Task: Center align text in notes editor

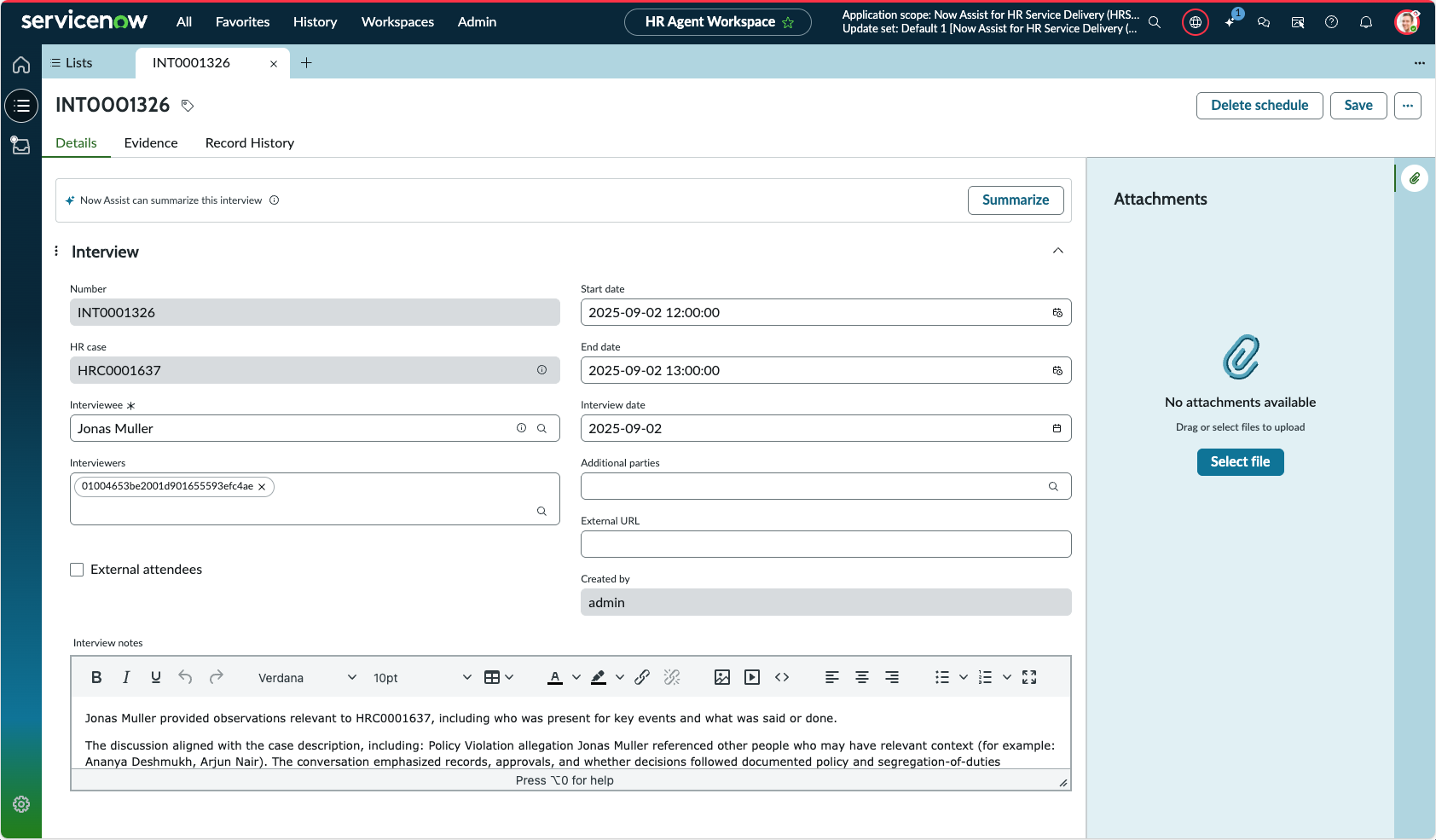Action: 862,677
